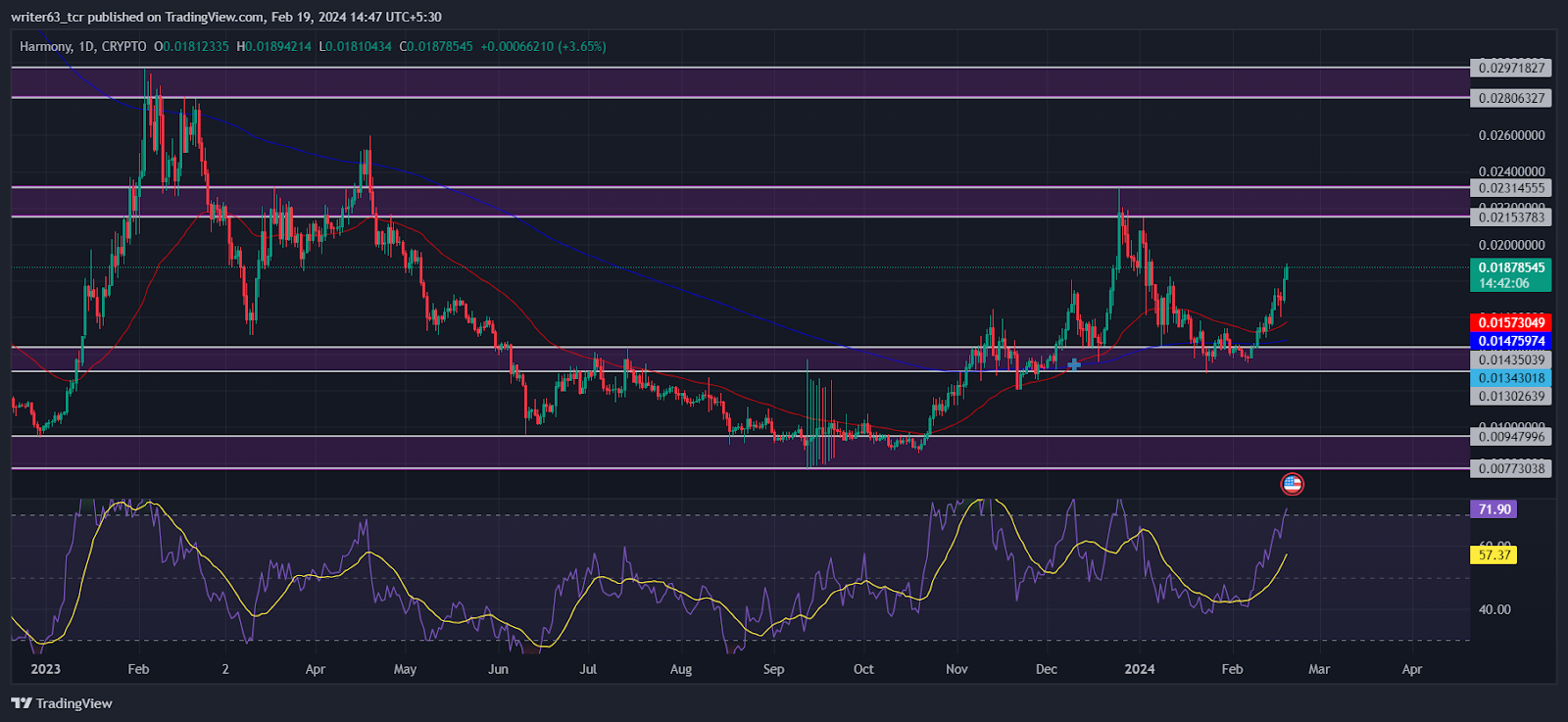1568x722 pixels.
Task: Select the 0.01302639 price level label
Action: click(1511, 397)
